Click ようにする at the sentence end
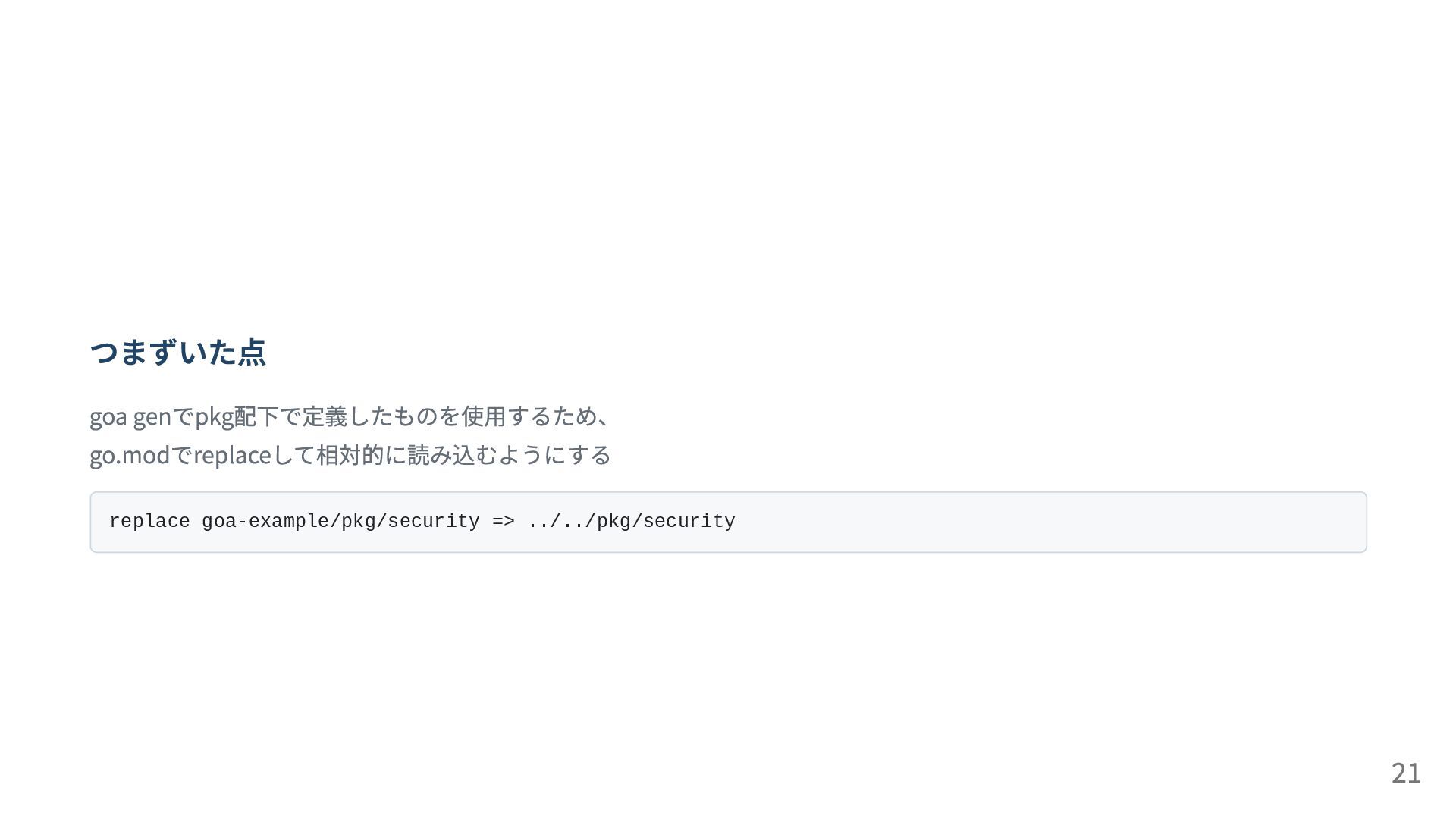Viewport: 1456px width, 819px height. tap(554, 455)
